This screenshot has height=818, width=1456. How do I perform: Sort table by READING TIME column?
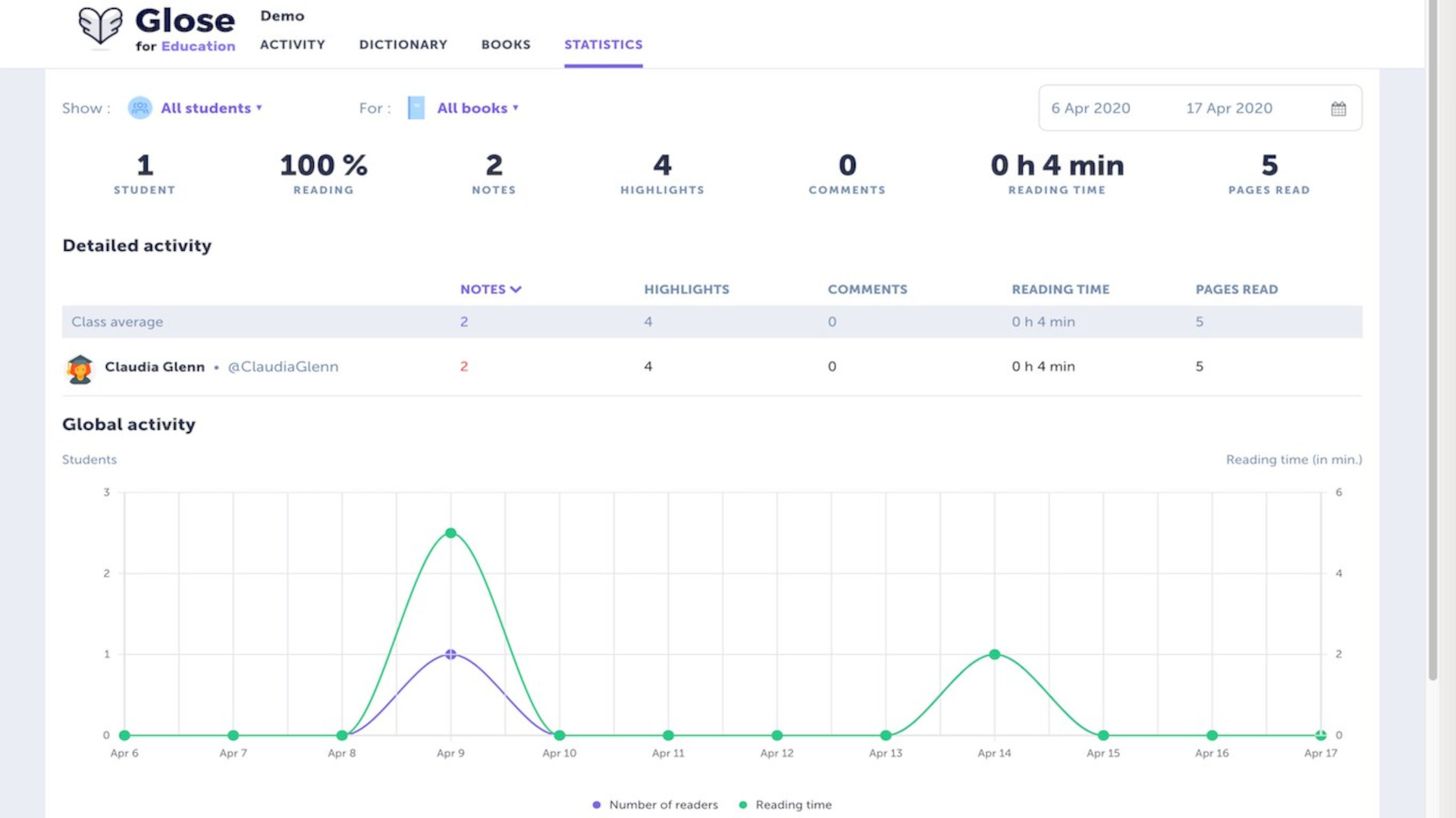pos(1060,290)
